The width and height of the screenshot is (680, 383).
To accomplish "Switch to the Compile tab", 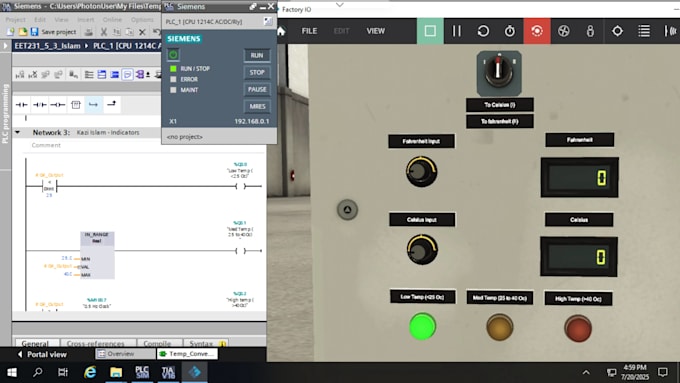I will pos(157,343).
